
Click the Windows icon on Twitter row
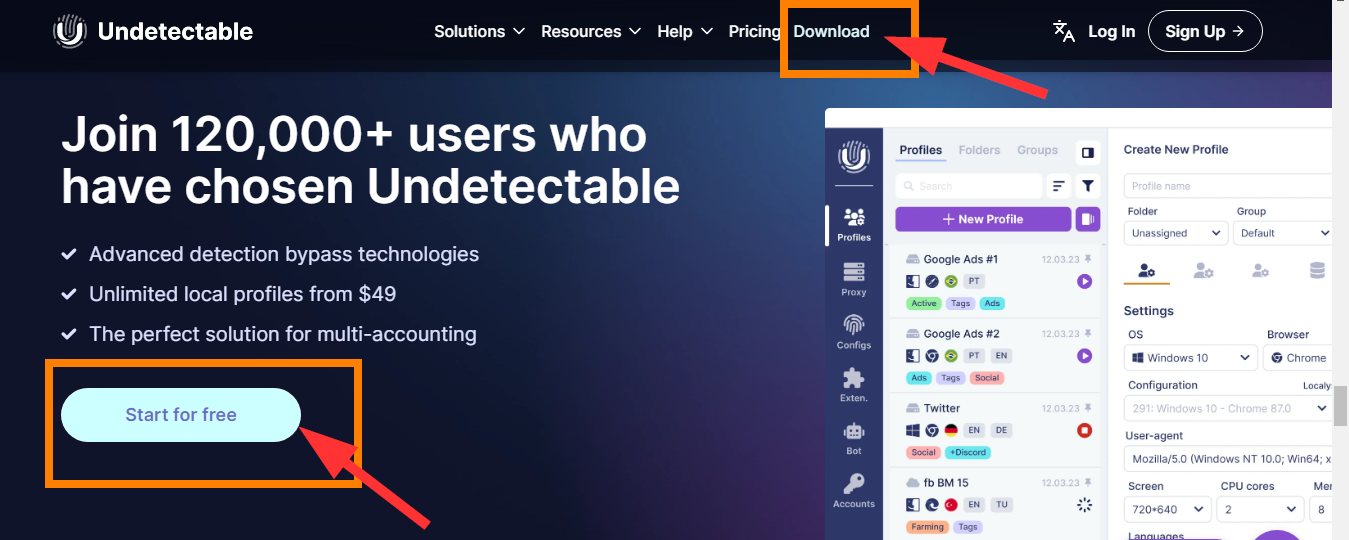tap(913, 430)
